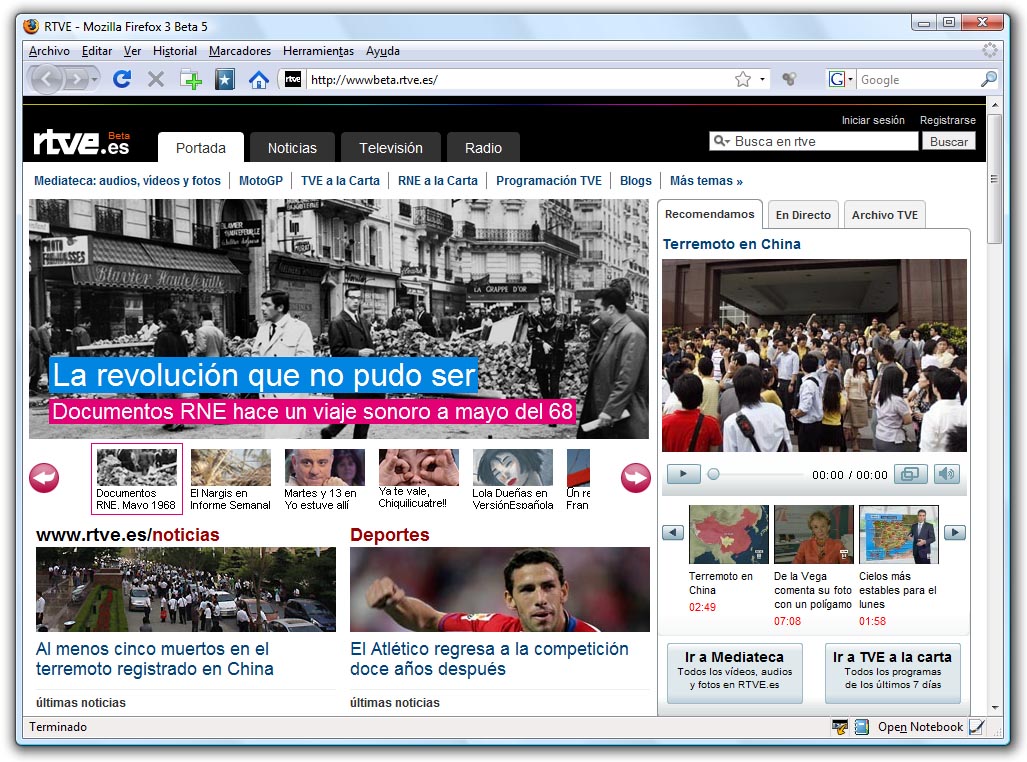
Task: Click the rtve site favicon in address bar
Action: click(293, 80)
